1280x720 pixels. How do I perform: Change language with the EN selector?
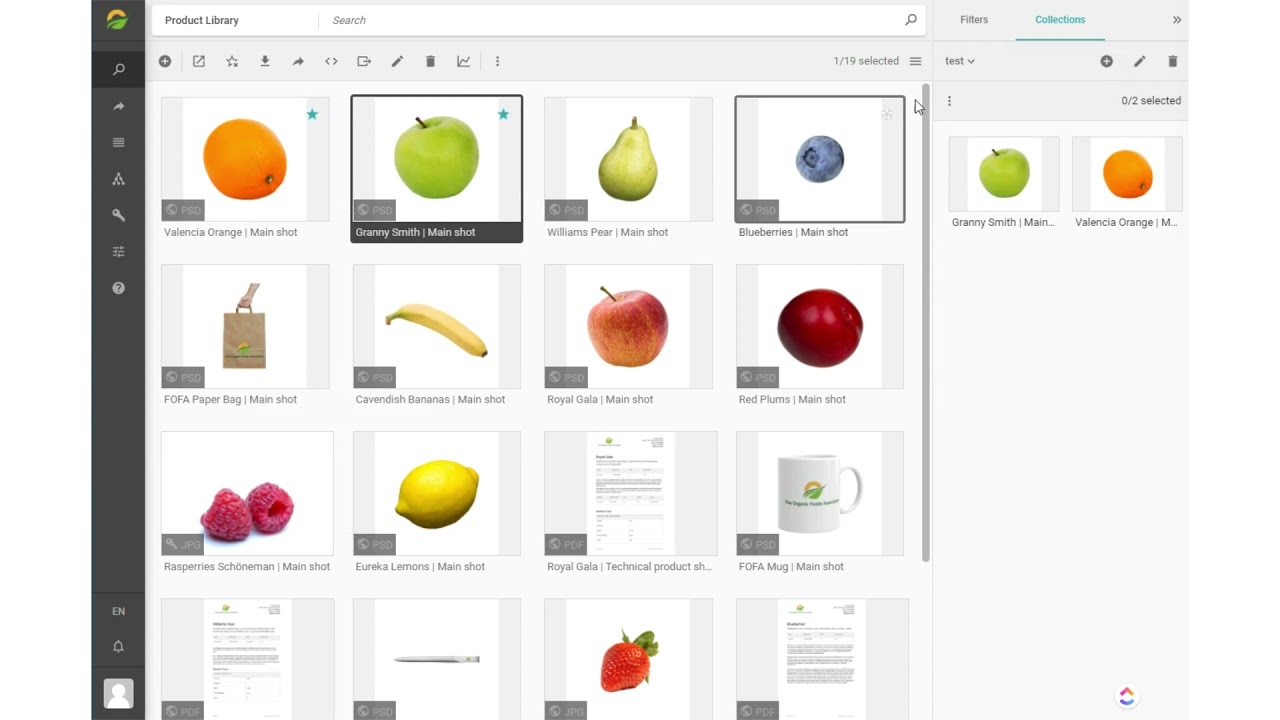(x=118, y=611)
